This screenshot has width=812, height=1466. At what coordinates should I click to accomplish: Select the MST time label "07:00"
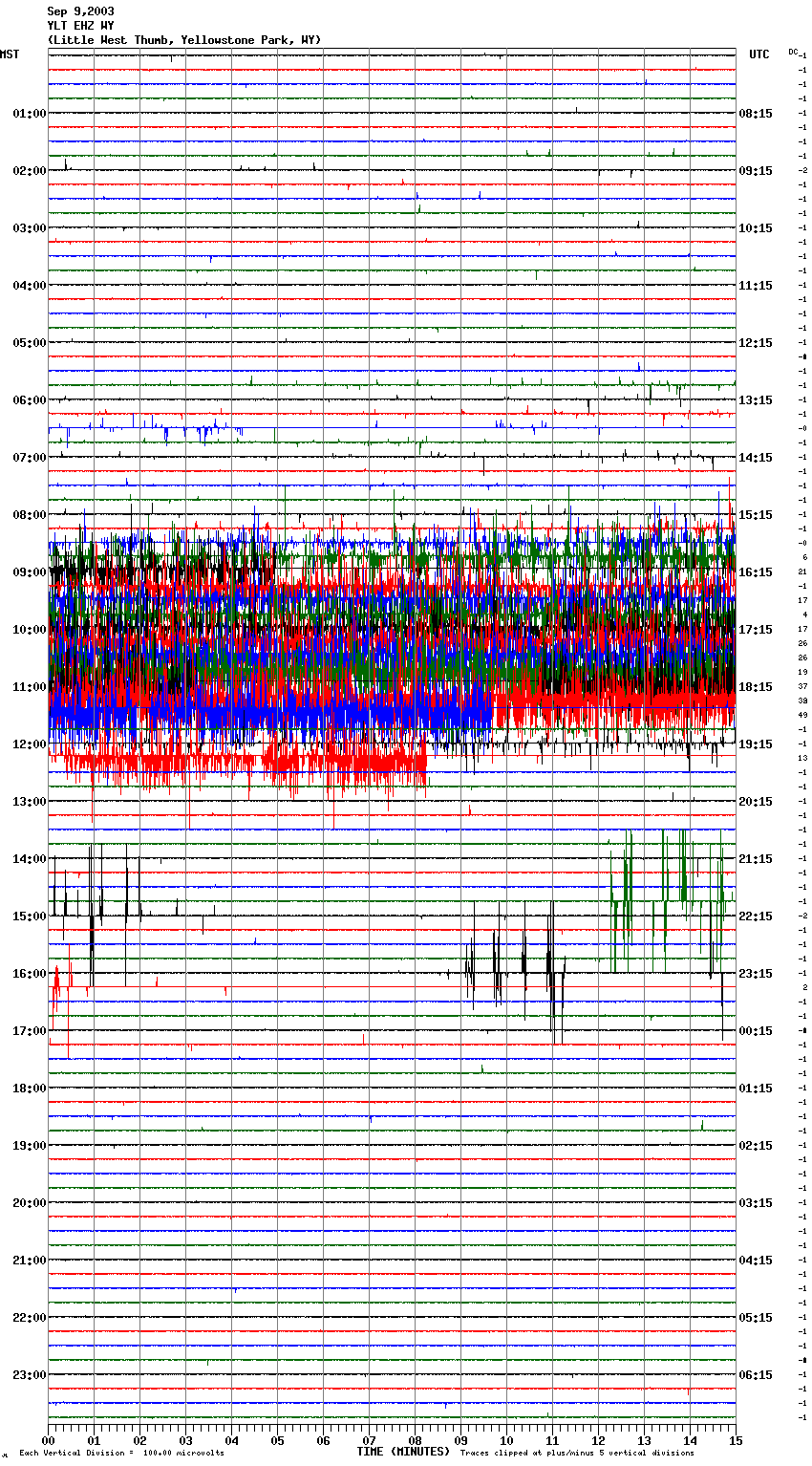coord(30,458)
